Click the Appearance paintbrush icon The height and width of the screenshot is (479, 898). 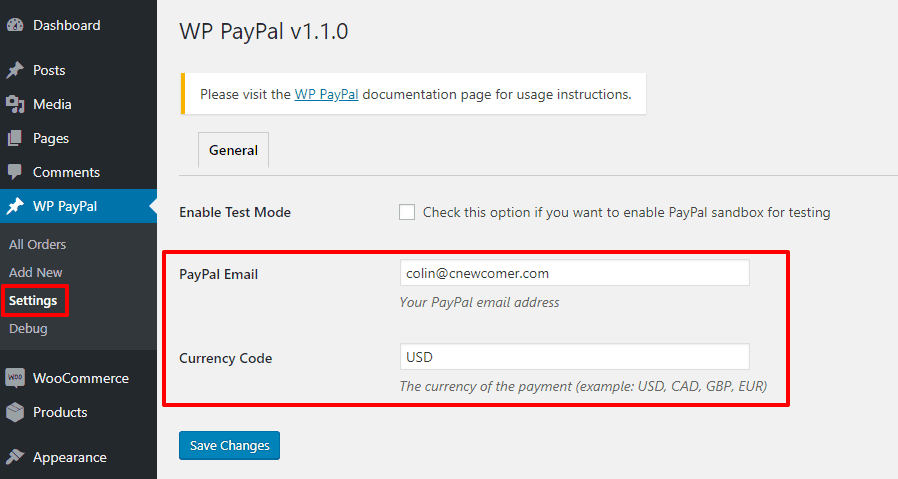(x=15, y=457)
